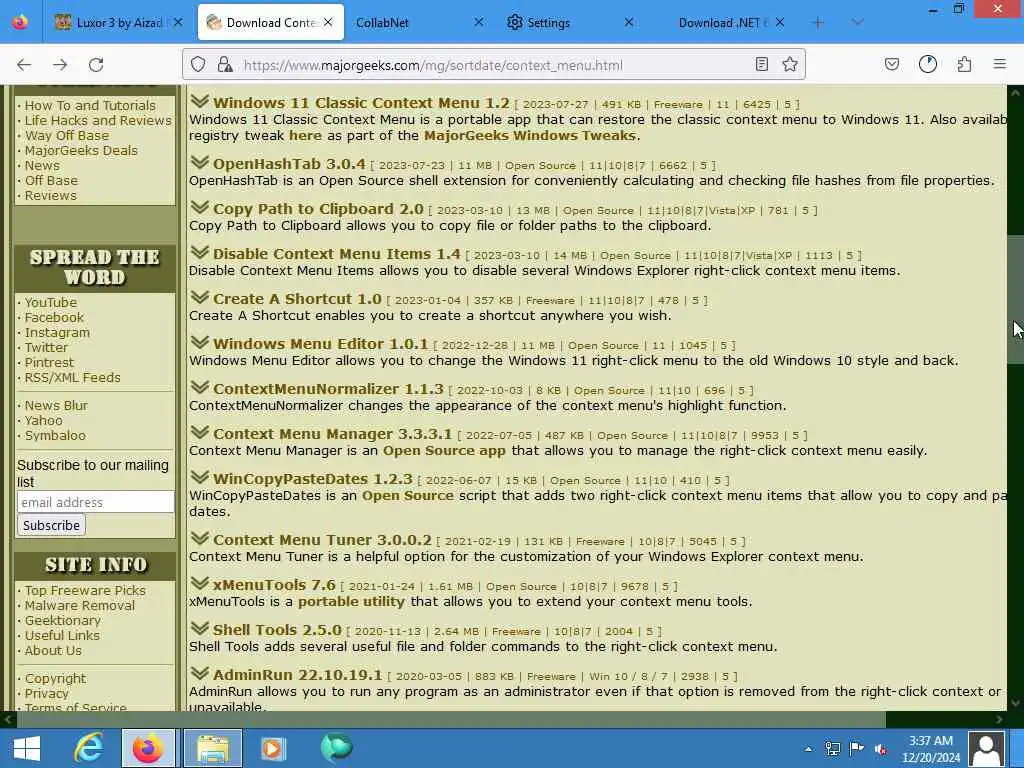
Task: Switch to the Luxor 3 by Aizad tab
Action: coord(118,22)
